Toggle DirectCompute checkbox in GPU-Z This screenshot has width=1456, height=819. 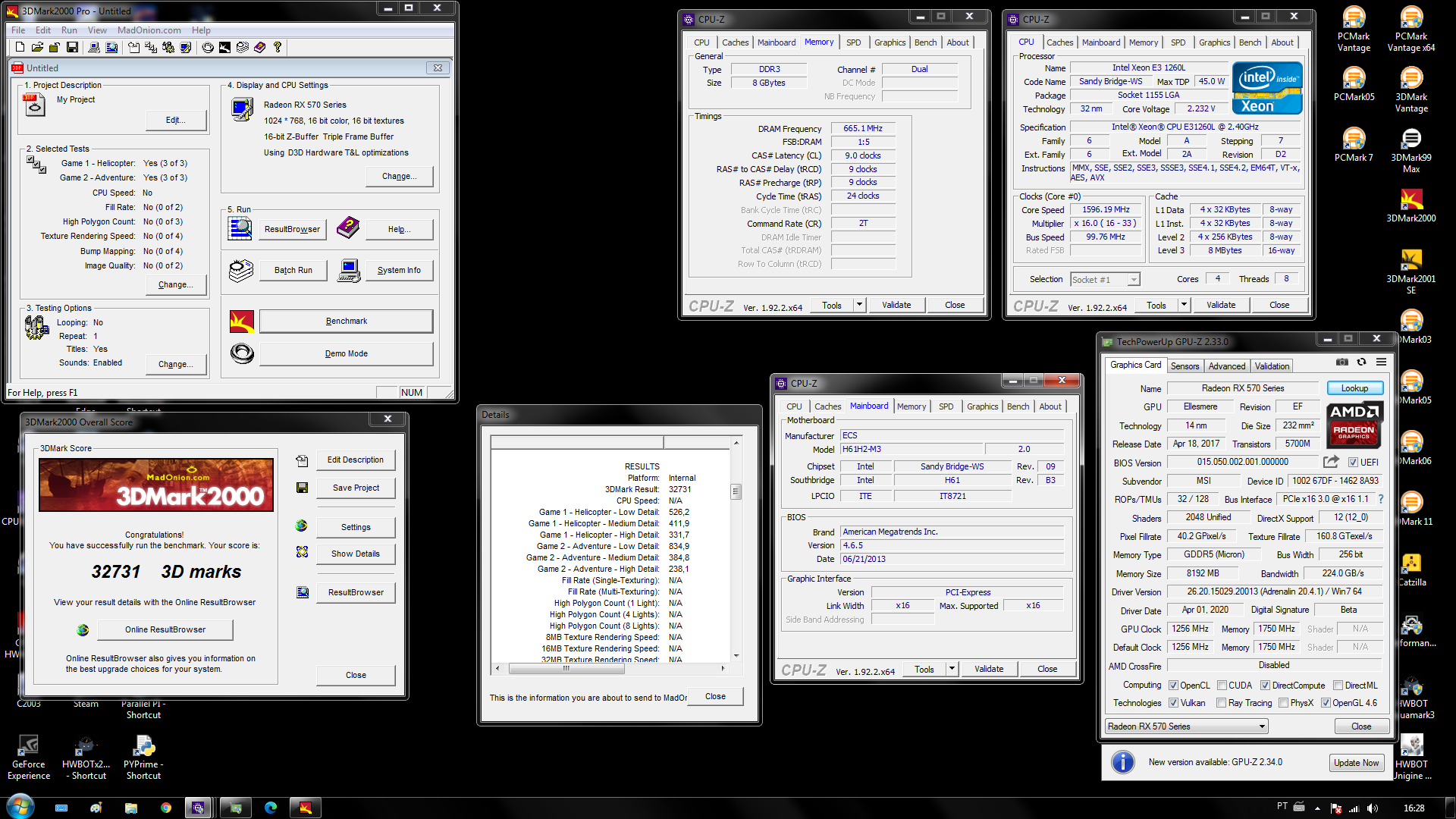point(1265,686)
